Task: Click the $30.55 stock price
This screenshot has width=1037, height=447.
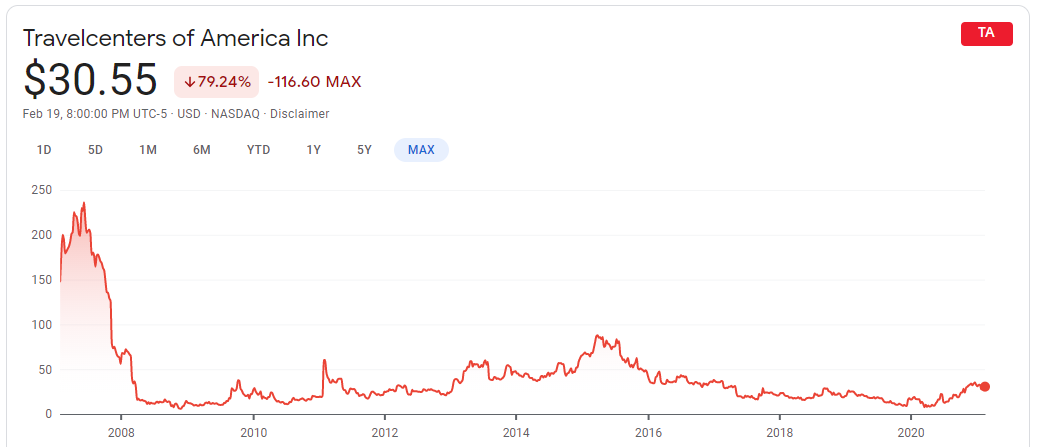Action: [90, 80]
